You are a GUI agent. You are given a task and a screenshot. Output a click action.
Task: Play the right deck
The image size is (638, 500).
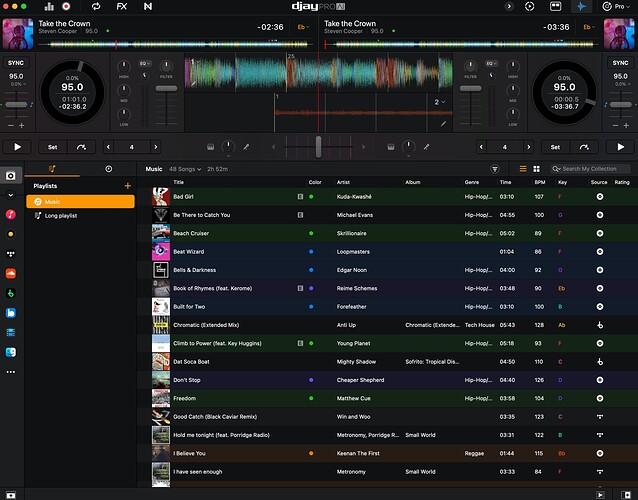[x=621, y=147]
